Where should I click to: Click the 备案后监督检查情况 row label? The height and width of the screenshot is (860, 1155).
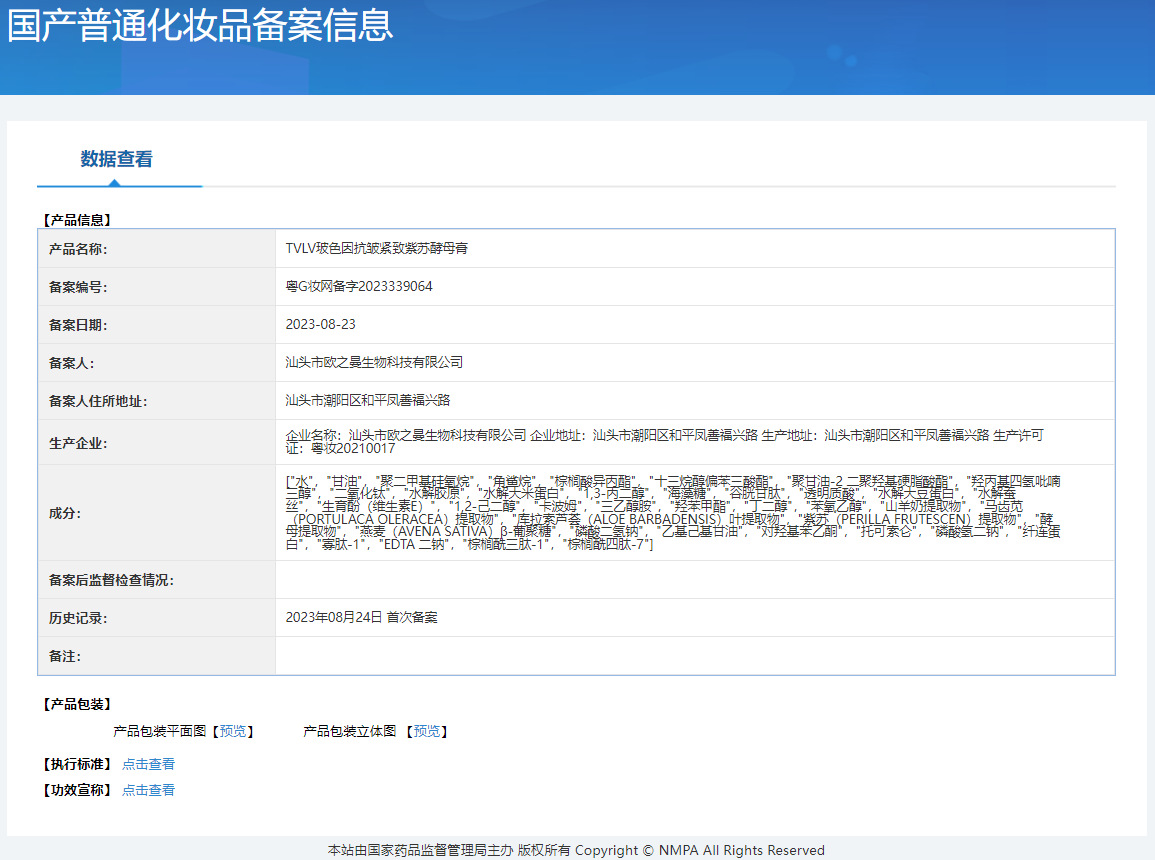(111, 580)
